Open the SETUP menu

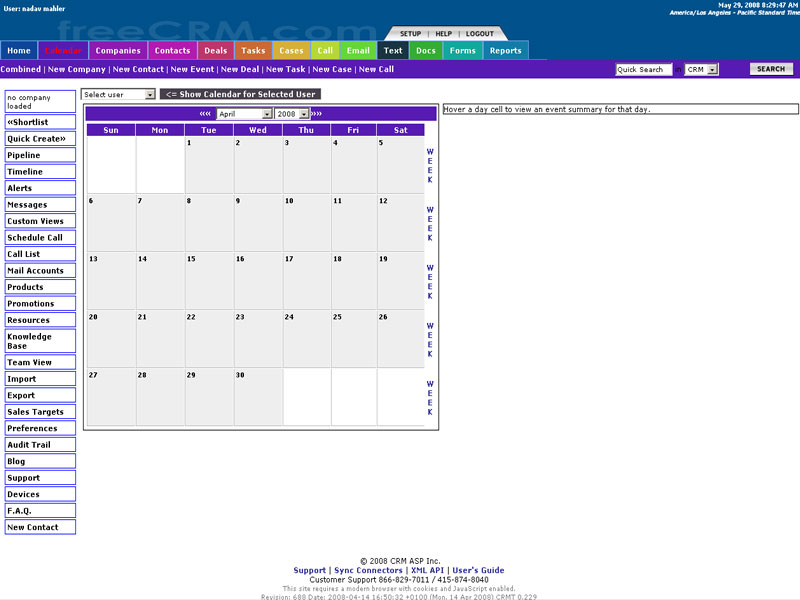tap(409, 33)
